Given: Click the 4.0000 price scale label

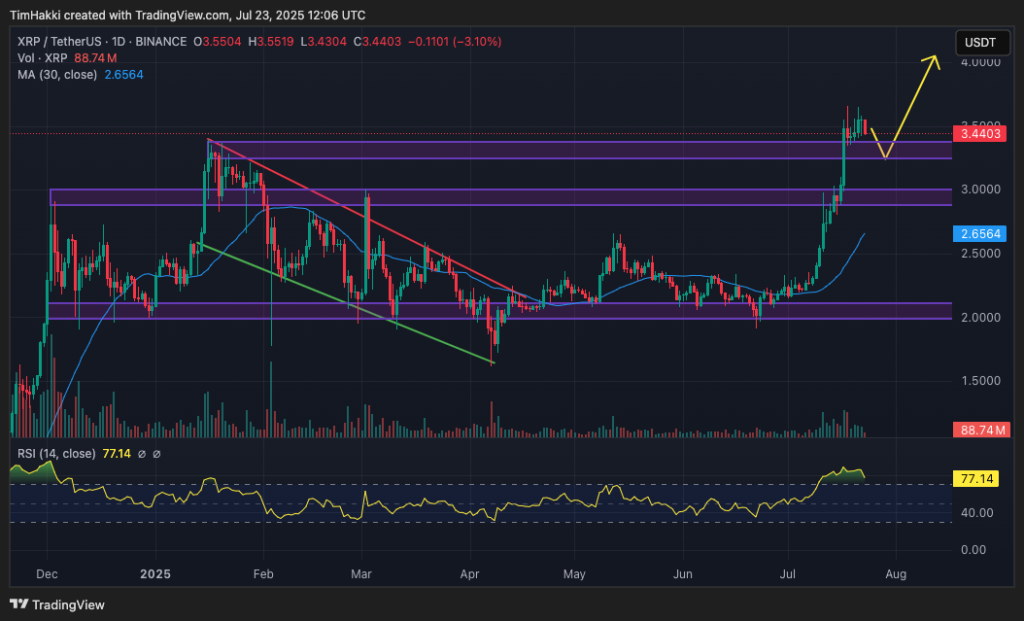Looking at the screenshot, I should (979, 62).
